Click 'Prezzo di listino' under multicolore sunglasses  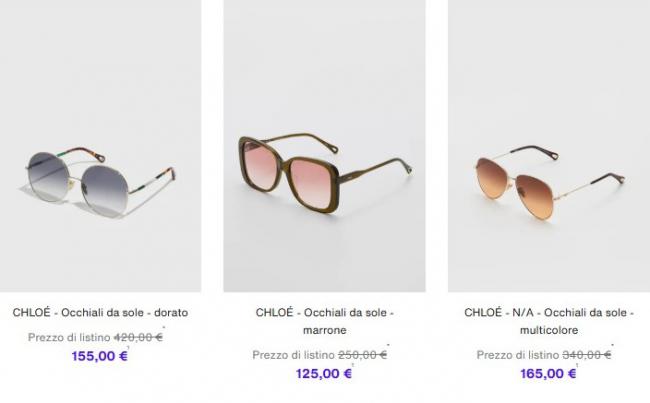tap(518, 355)
